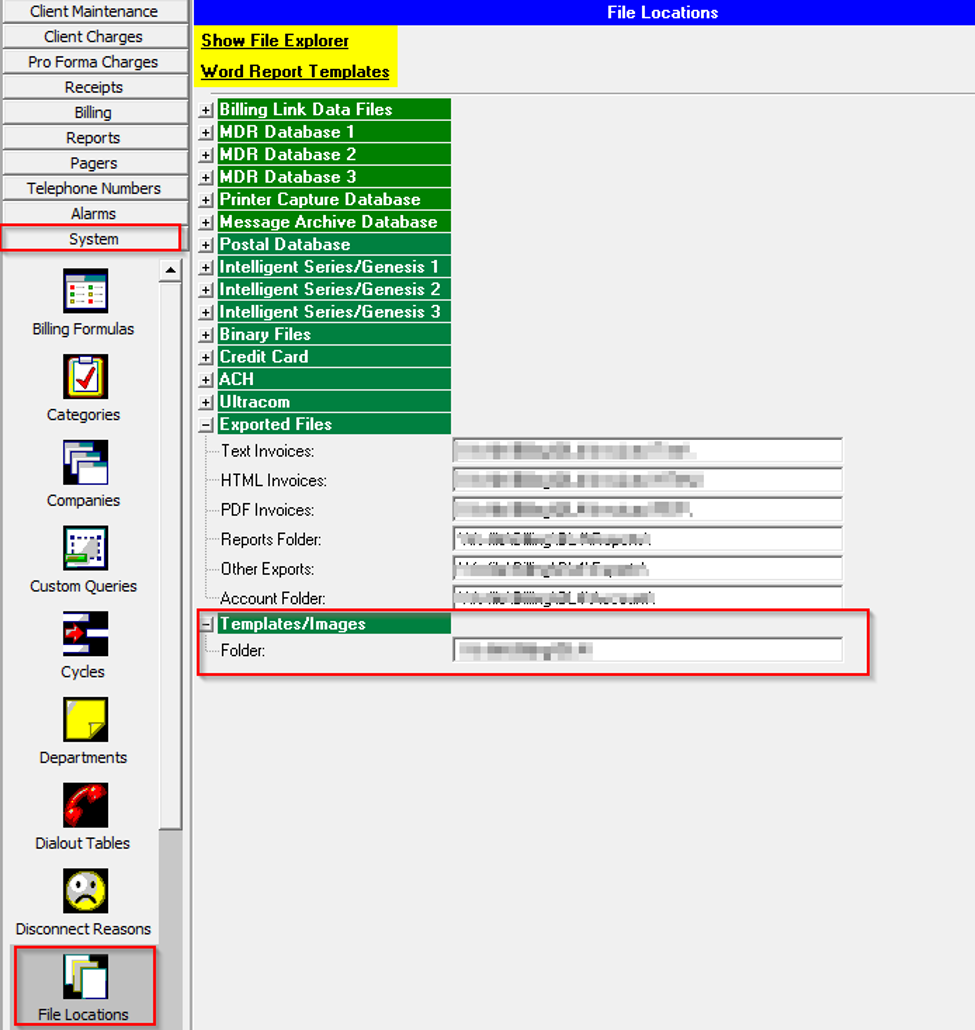Open the Reports sidebar tab
Viewport: 975px width, 1030px height.
pyautogui.click(x=94, y=138)
